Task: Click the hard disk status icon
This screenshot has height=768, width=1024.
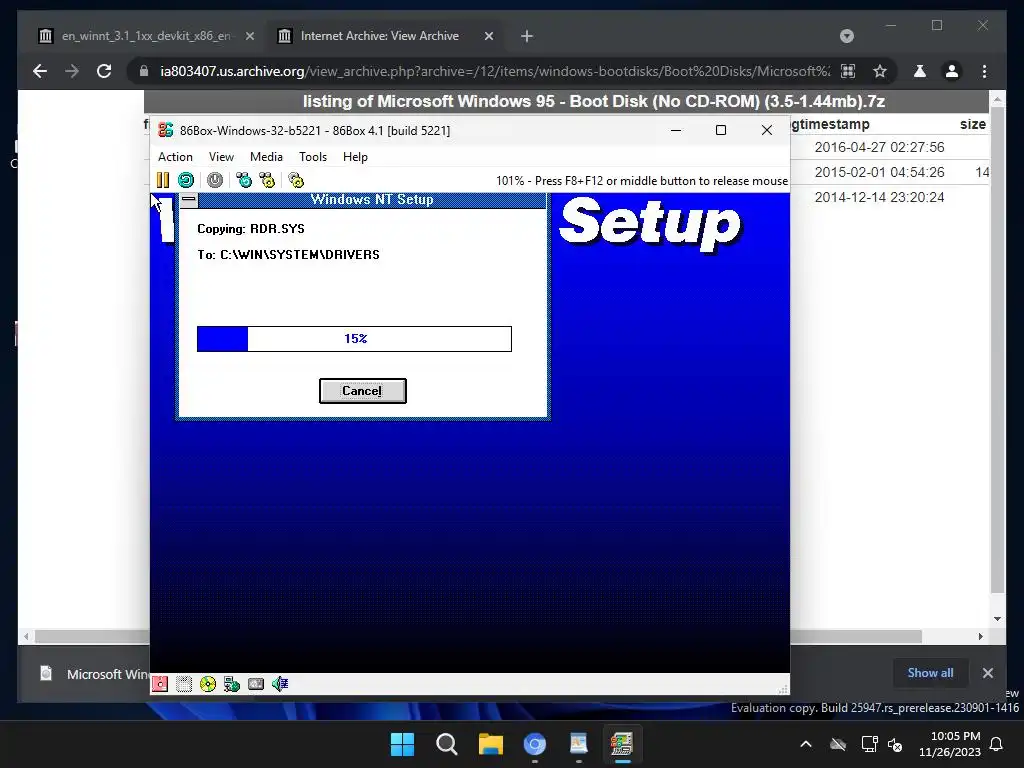Action: pyautogui.click(x=256, y=684)
